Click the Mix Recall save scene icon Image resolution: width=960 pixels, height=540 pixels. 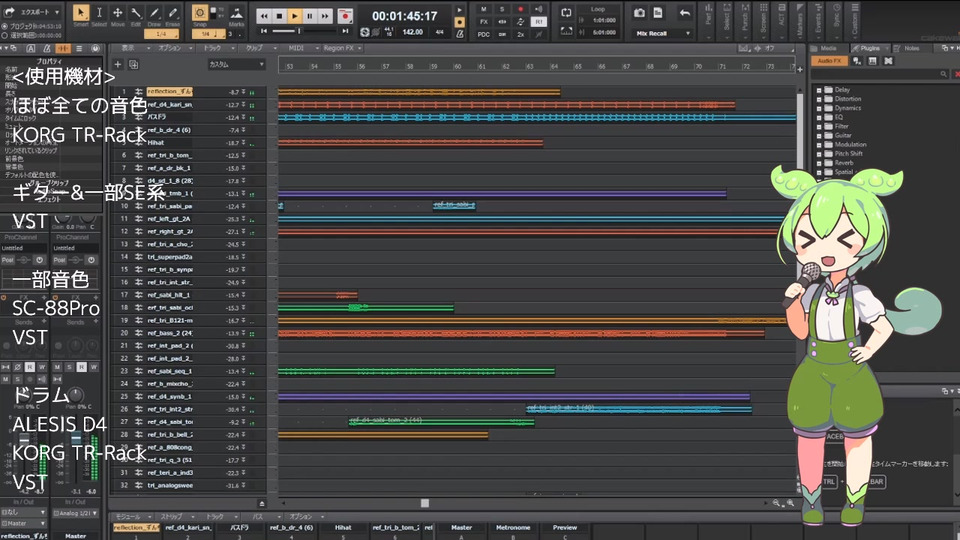[x=658, y=13]
